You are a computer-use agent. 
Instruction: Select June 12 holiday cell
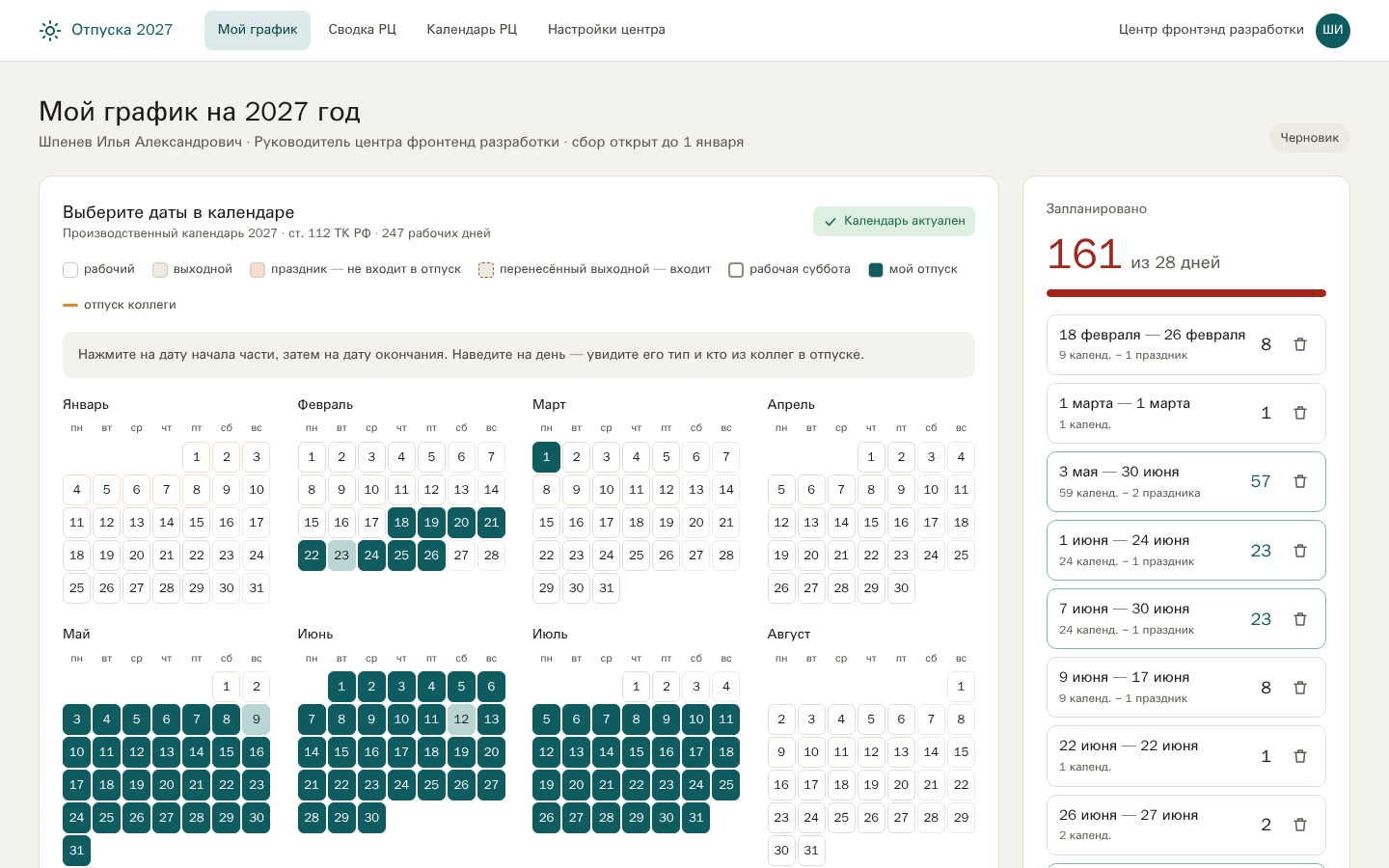[x=461, y=719]
